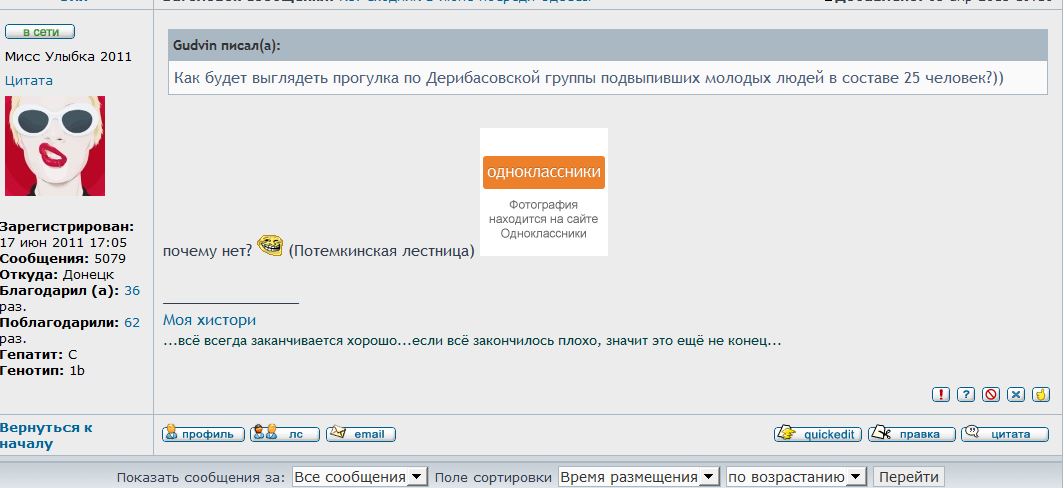The width and height of the screenshot is (1064, 488).
Task: Quote this post with цитата button
Action: [1004, 434]
